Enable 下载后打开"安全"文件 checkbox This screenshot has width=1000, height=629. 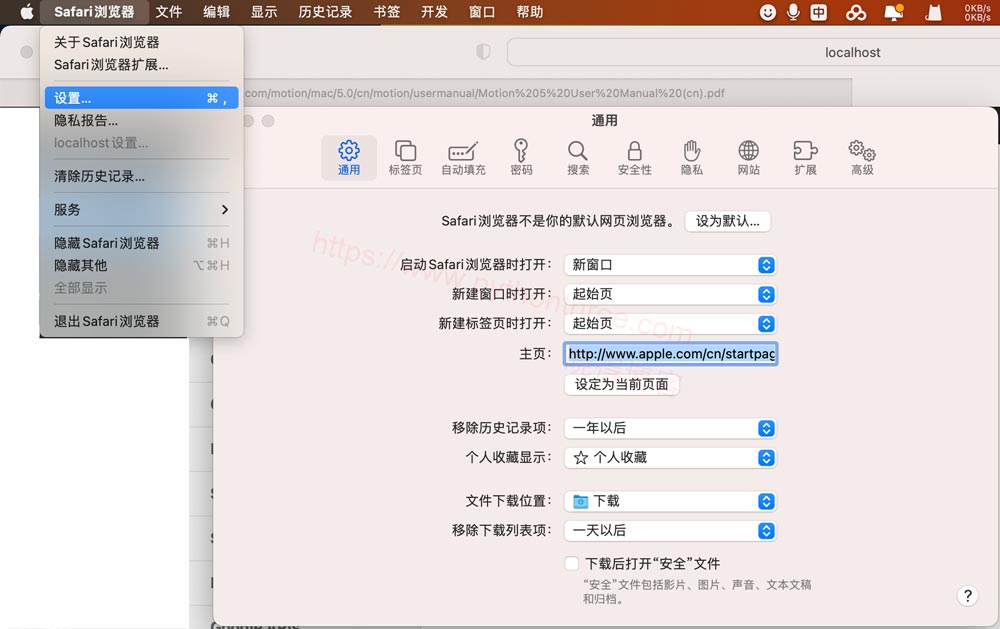(x=572, y=564)
